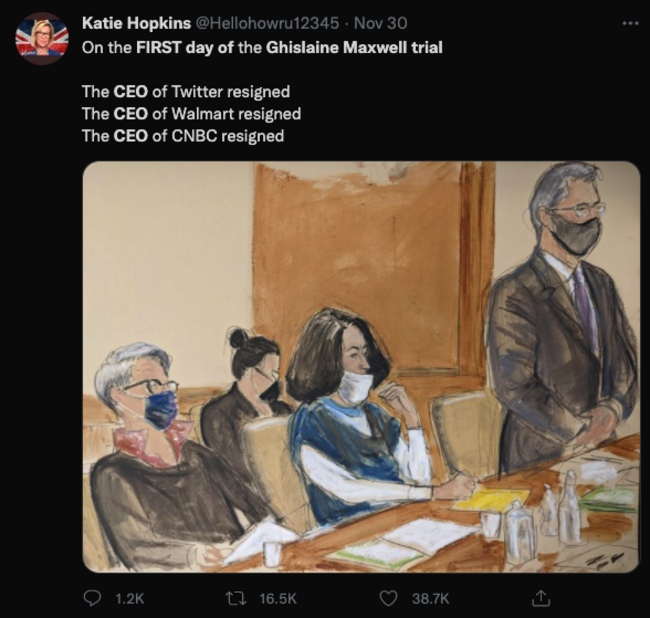This screenshot has height=618, width=650.
Task: Click the line about CNBC CEO resigning
Action: point(183,136)
